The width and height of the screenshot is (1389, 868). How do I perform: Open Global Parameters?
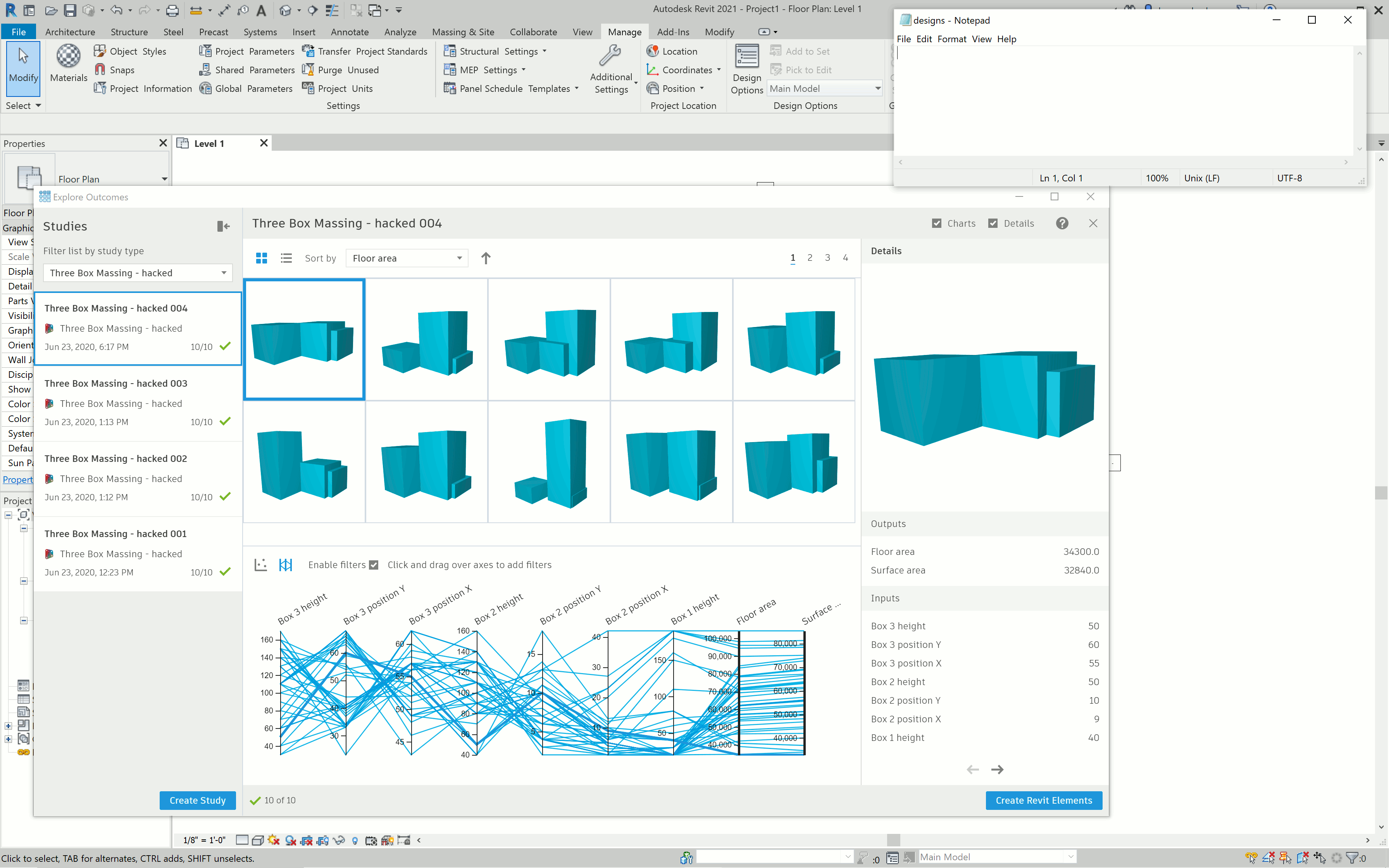pos(246,88)
